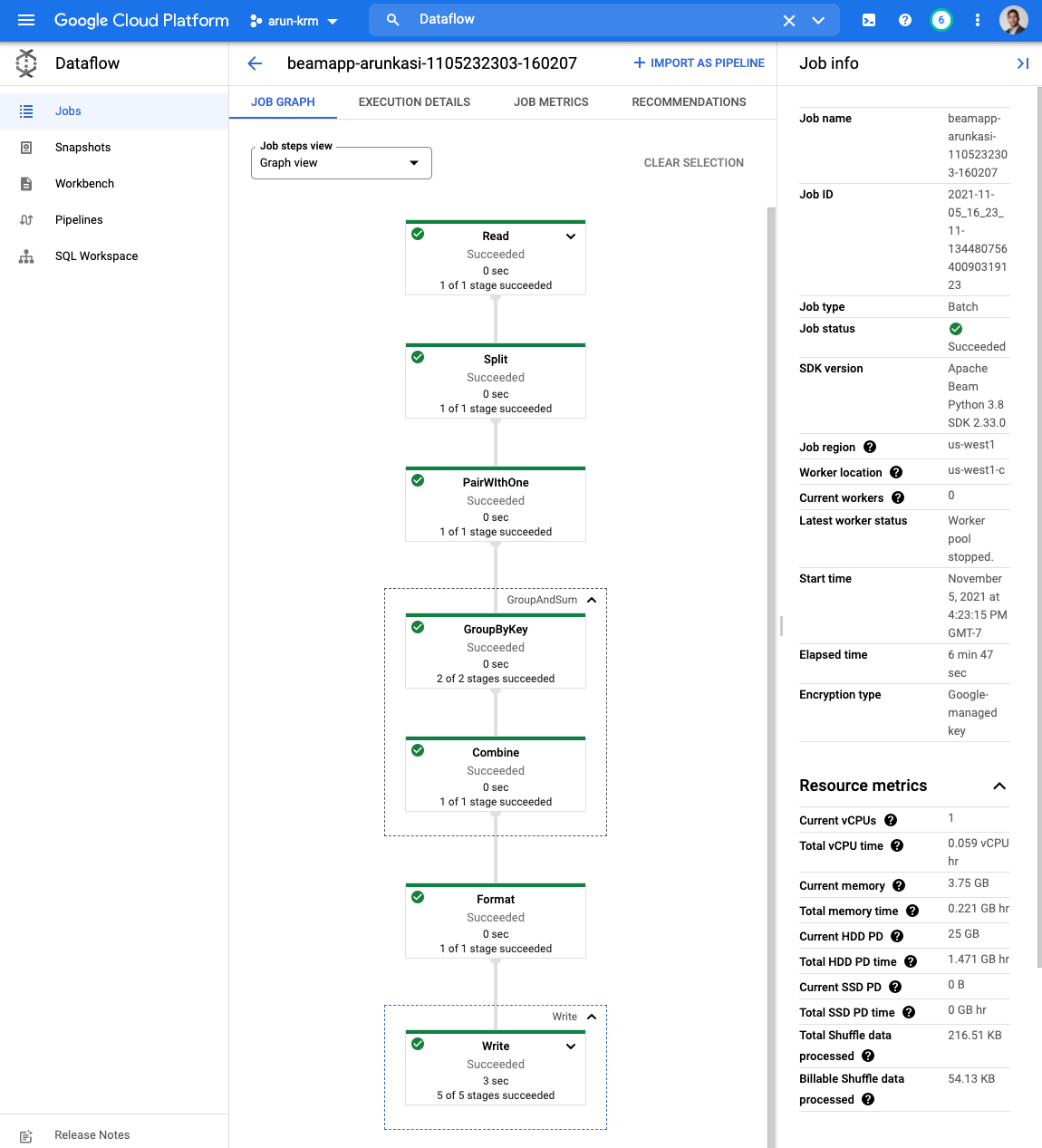This screenshot has width=1042, height=1148.
Task: Switch to the EXECUTION DETAILS tab
Action: (413, 101)
